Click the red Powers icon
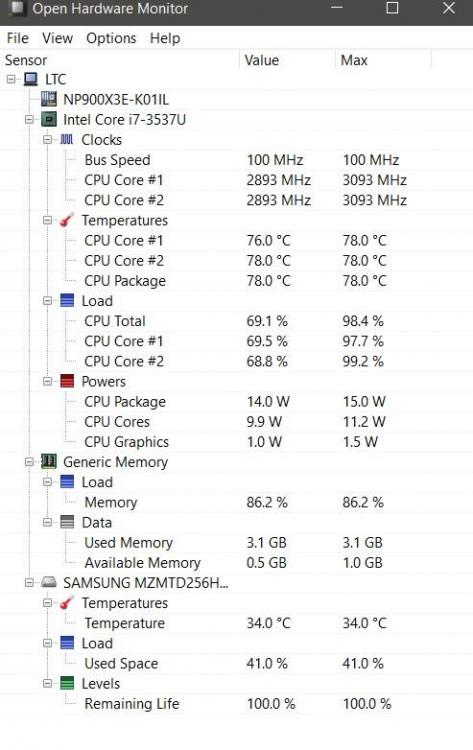The image size is (473, 750). point(67,381)
